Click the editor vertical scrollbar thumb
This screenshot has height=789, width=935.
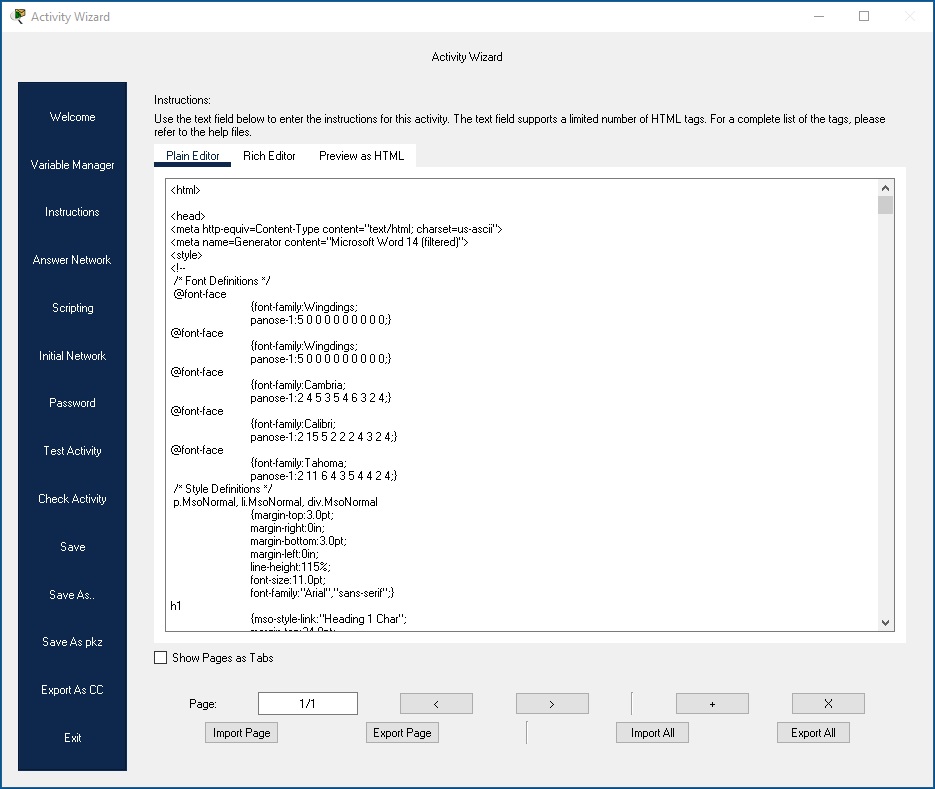tap(886, 205)
